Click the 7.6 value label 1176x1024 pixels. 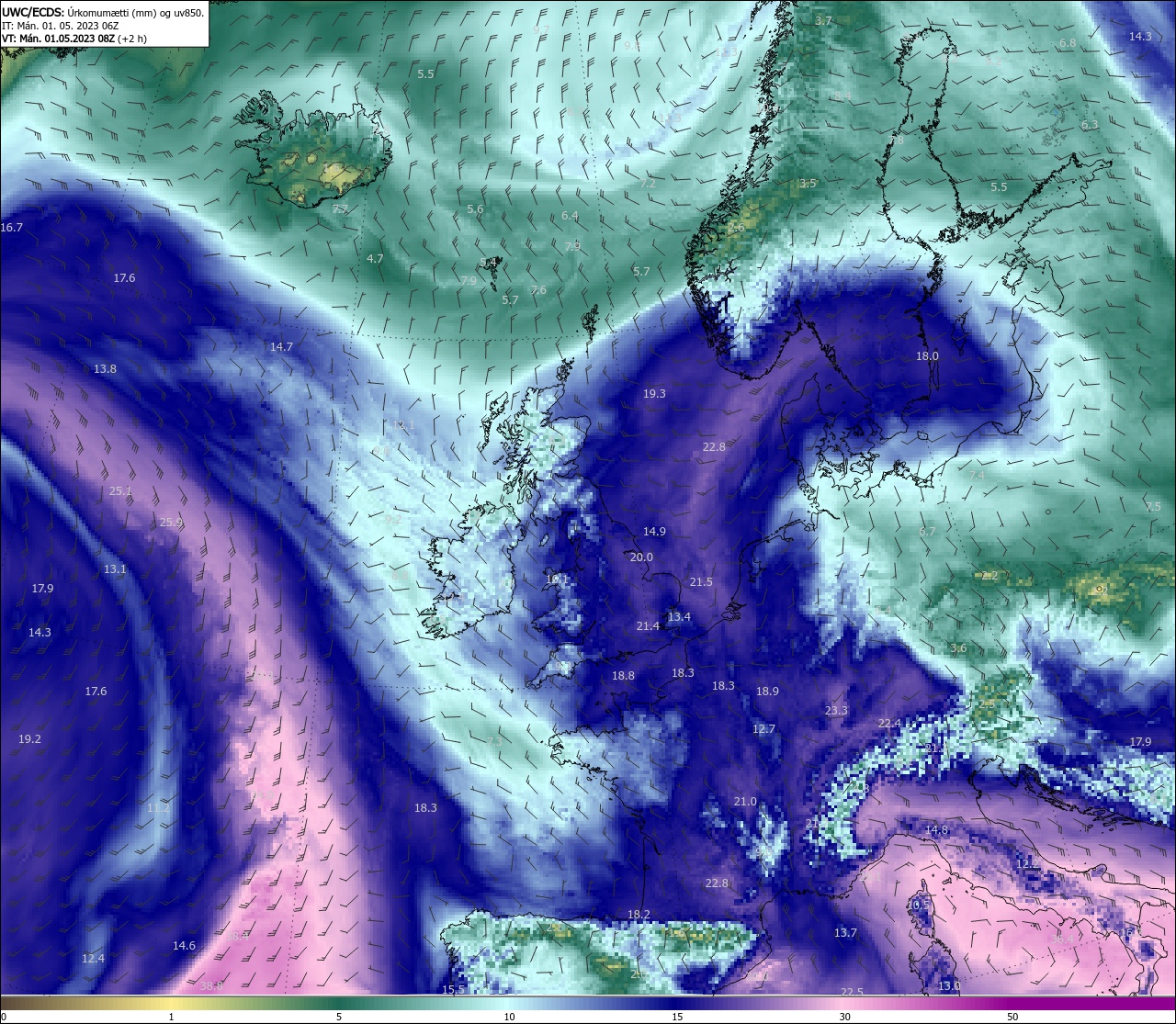click(538, 289)
